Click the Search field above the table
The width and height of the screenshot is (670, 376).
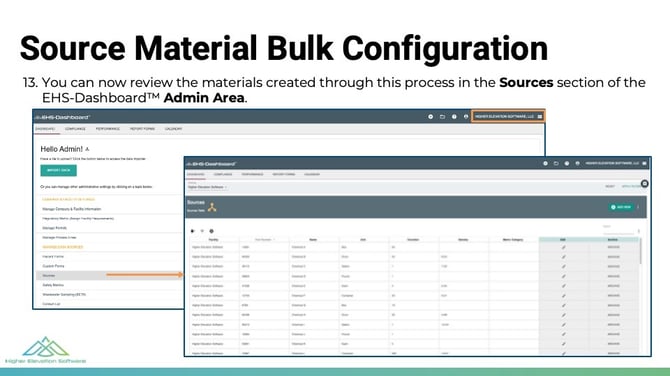tap(619, 231)
